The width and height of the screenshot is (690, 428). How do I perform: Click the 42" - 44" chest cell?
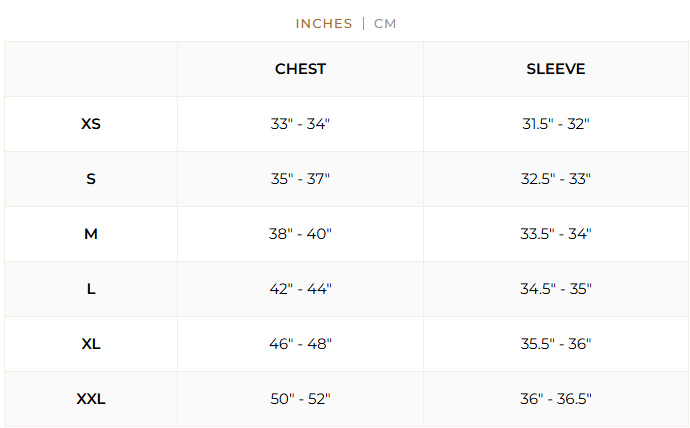[x=300, y=289]
